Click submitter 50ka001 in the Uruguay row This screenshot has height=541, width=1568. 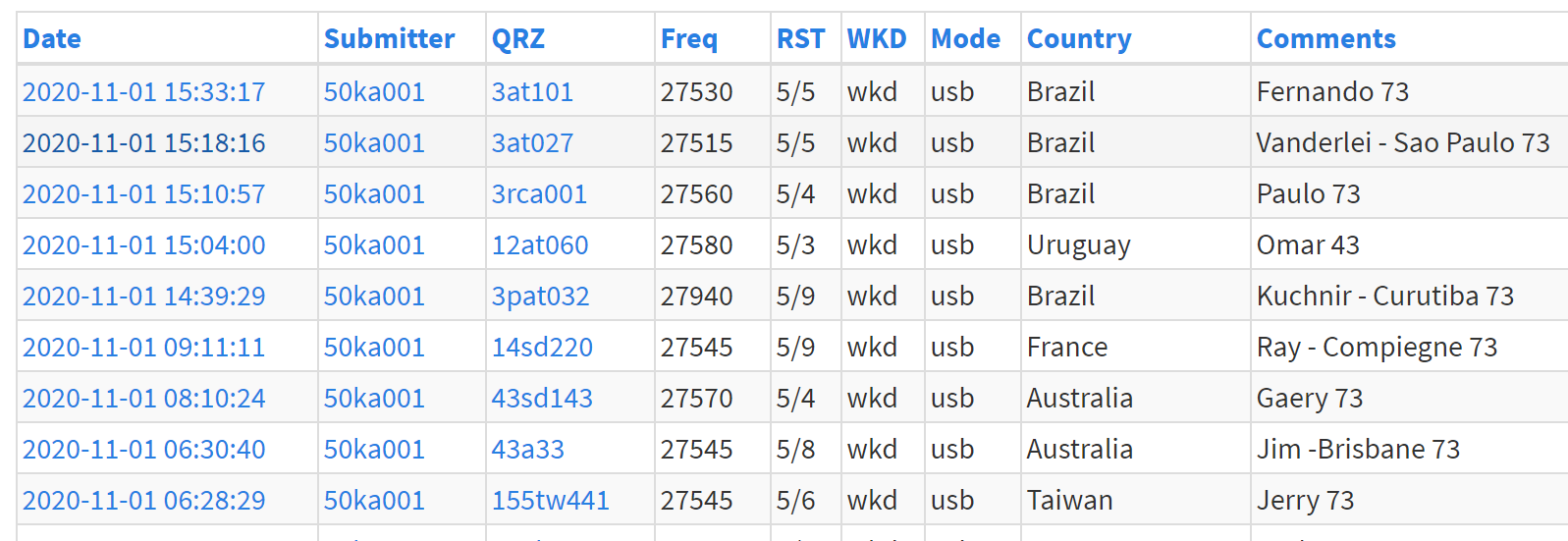click(x=374, y=245)
